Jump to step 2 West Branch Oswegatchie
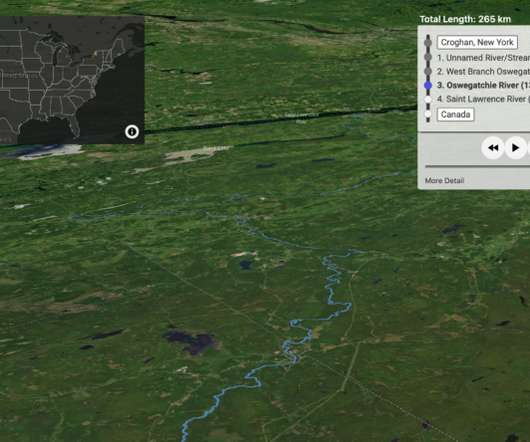Screen dimensions: 530x442 click(483, 72)
